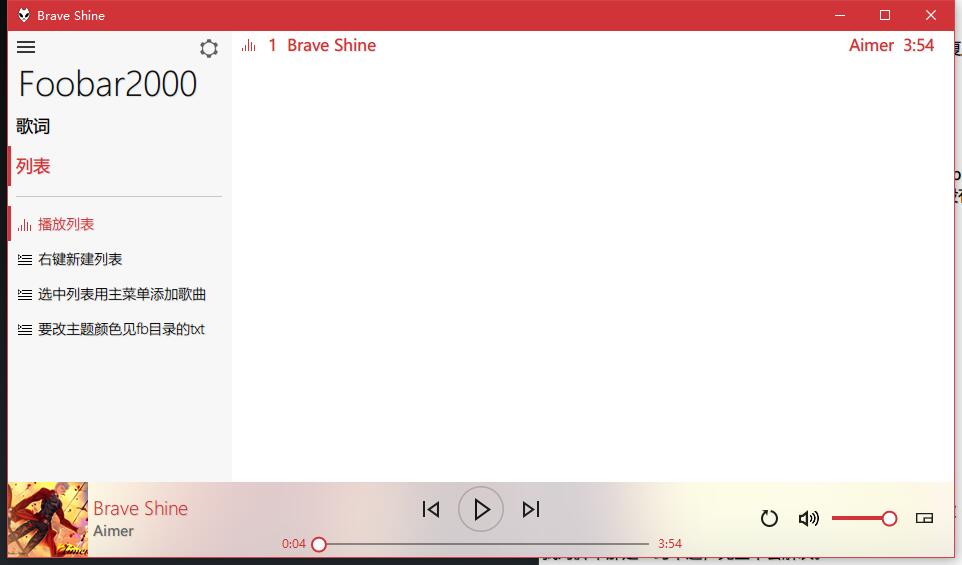Screen dimensions: 962x565
Task: Skip to the previous track
Action: (431, 509)
